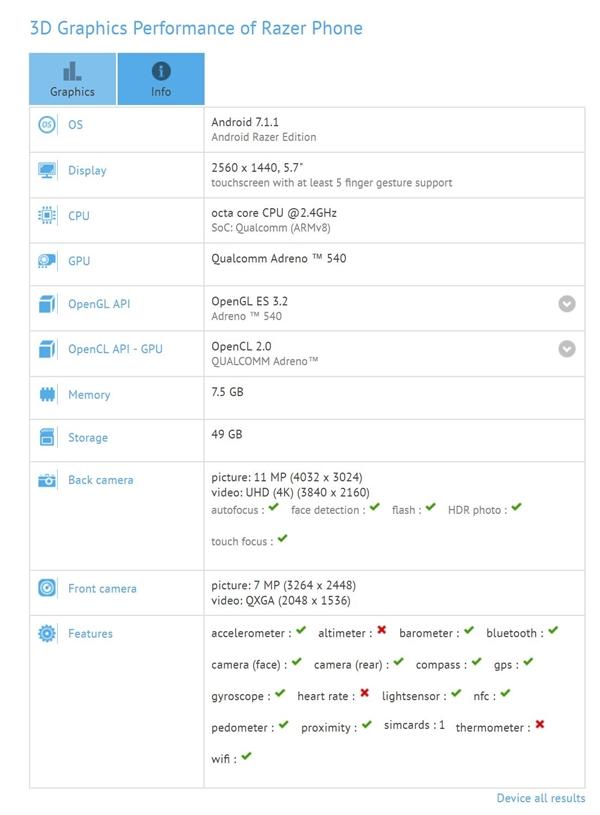
Task: Click the GPU card icon
Action: pos(47,261)
